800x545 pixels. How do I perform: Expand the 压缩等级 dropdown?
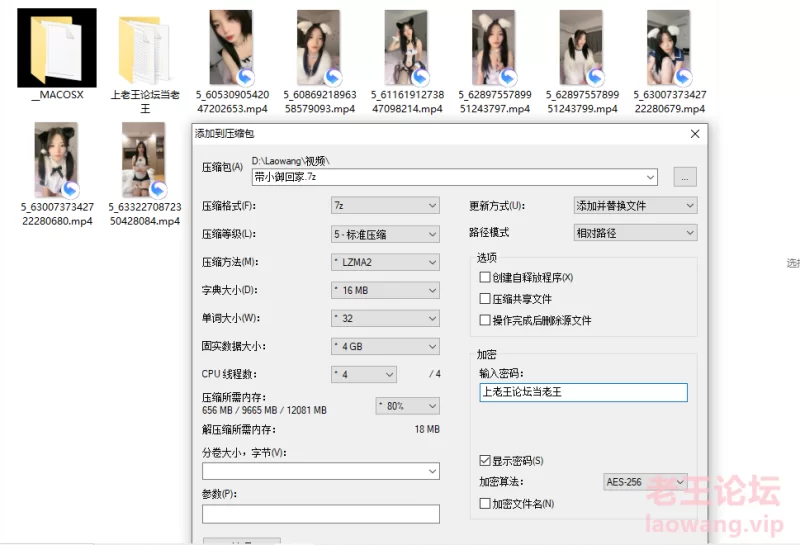pos(385,234)
